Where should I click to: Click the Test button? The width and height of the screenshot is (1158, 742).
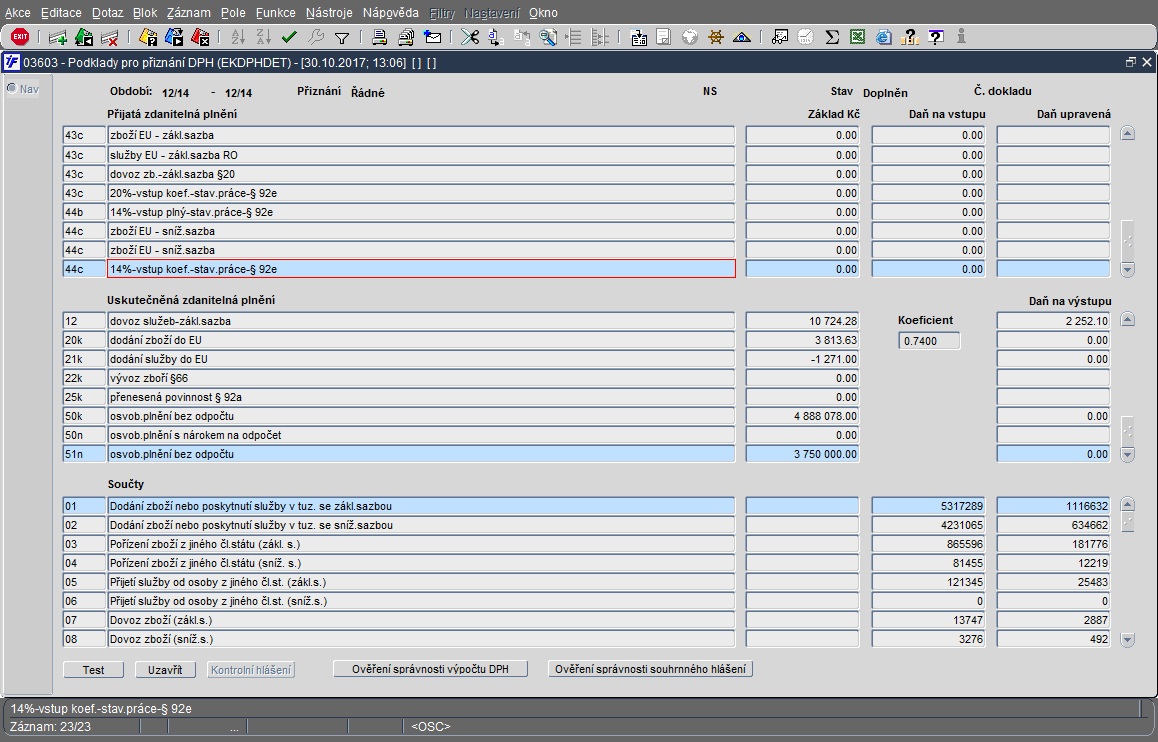[x=93, y=670]
